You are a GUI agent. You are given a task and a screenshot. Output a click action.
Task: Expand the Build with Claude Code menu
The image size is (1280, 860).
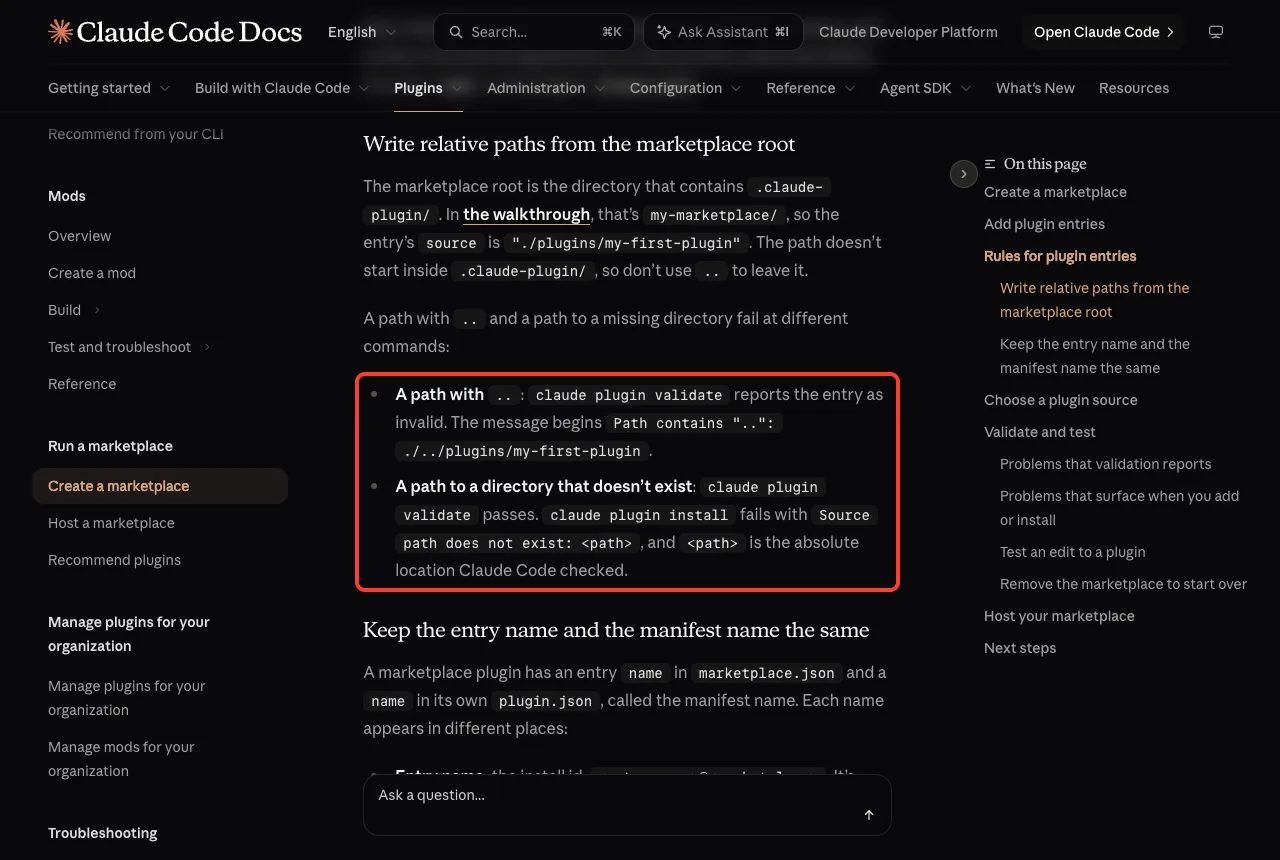pos(282,88)
